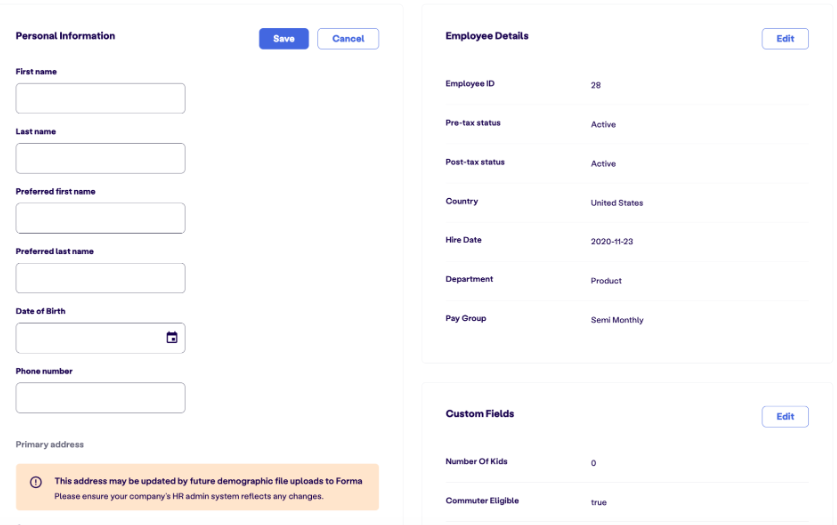The height and width of the screenshot is (525, 837).
Task: Click the Preferred first name label
Action: pyautogui.click(x=56, y=192)
